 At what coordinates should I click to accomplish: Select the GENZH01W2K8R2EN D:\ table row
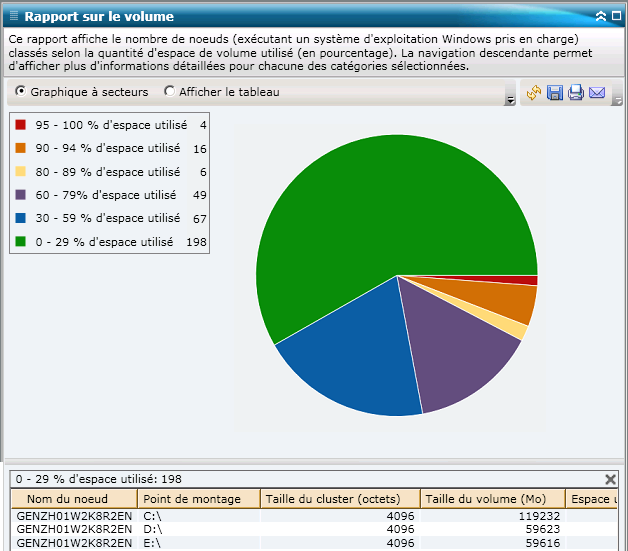200,529
